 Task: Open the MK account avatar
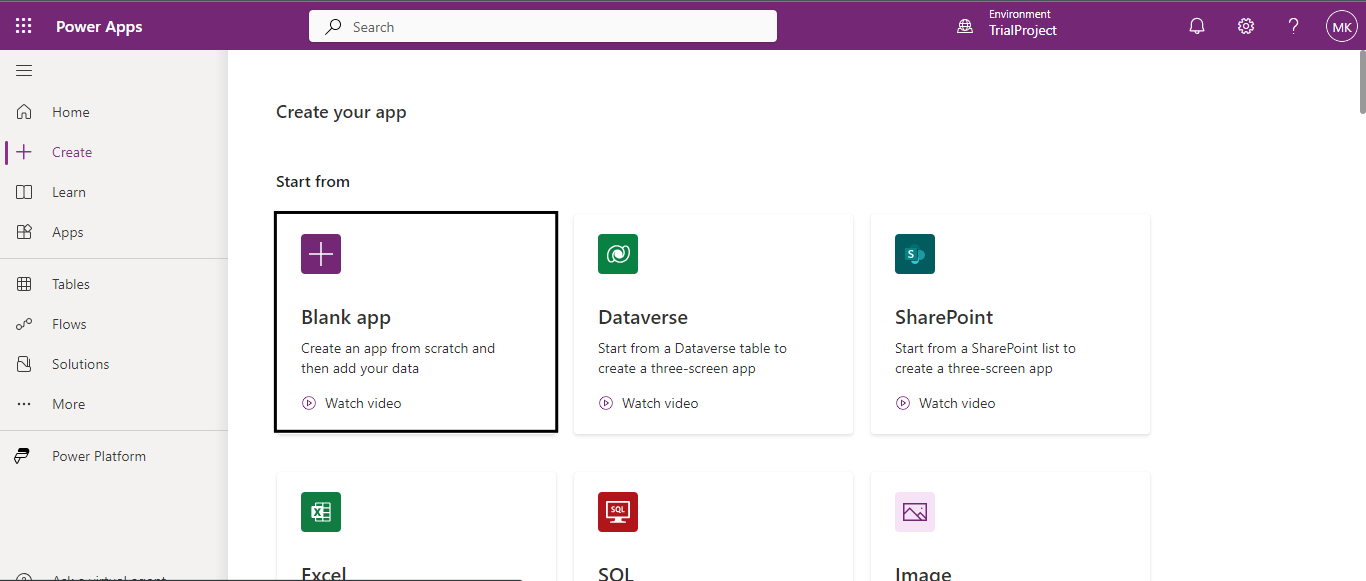[x=1341, y=26]
